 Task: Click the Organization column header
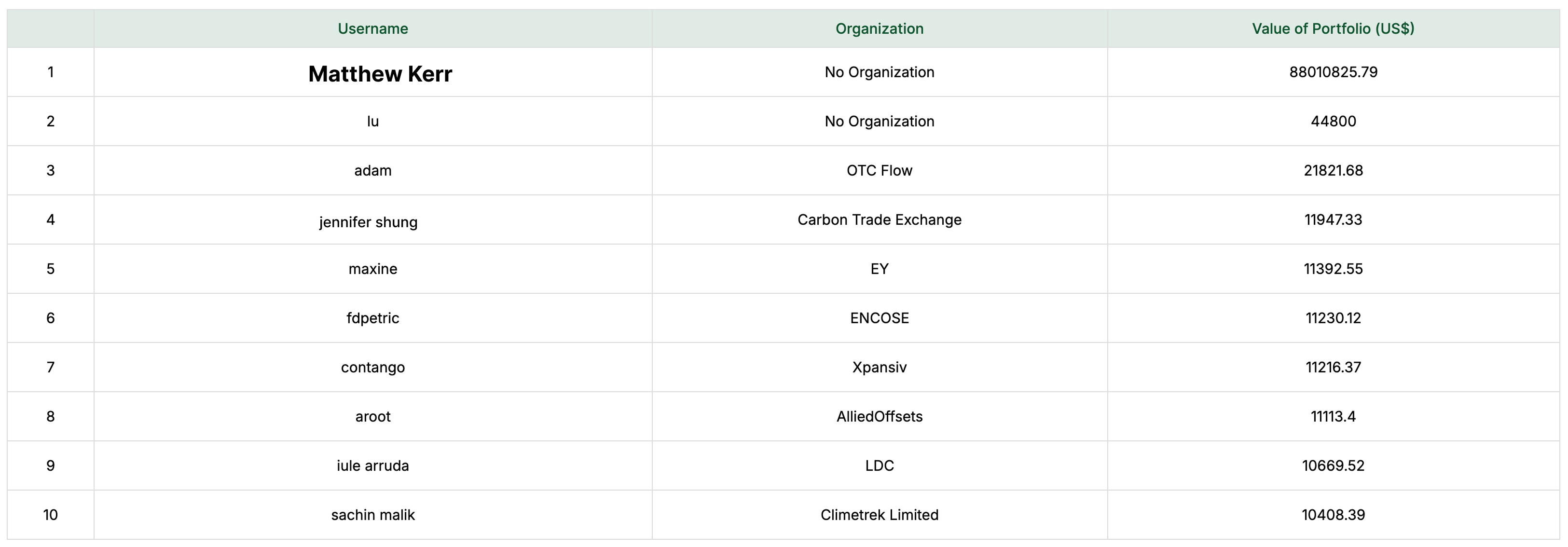coord(879,28)
